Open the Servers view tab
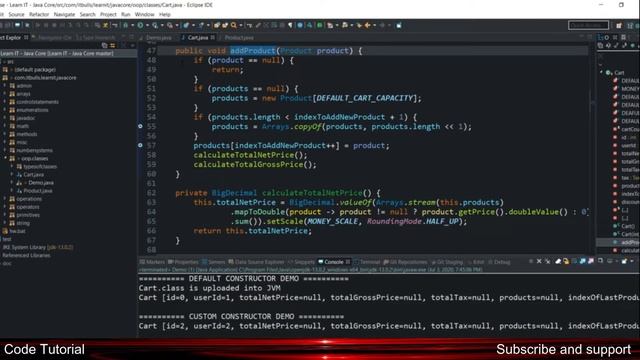The image size is (640, 360). (213, 262)
